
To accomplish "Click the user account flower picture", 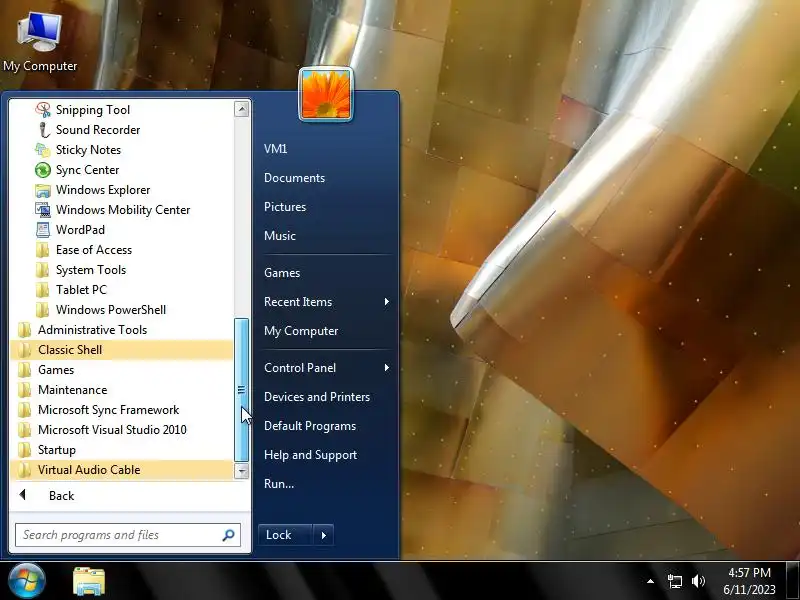I will (326, 94).
